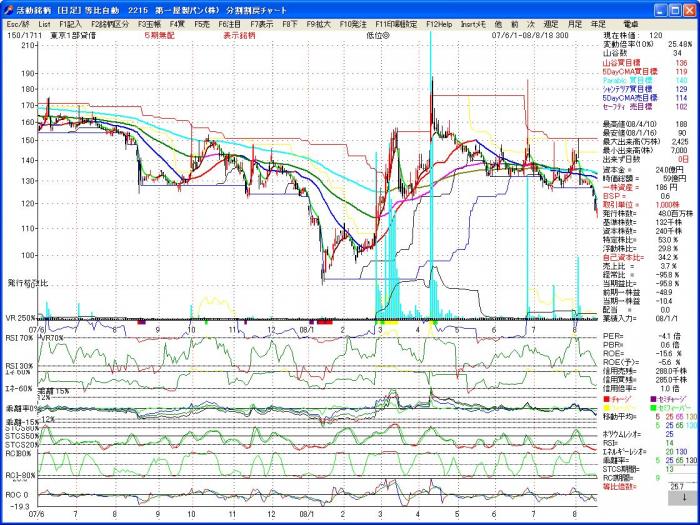Click the PBR= 0.6倍 line

(x=641, y=345)
